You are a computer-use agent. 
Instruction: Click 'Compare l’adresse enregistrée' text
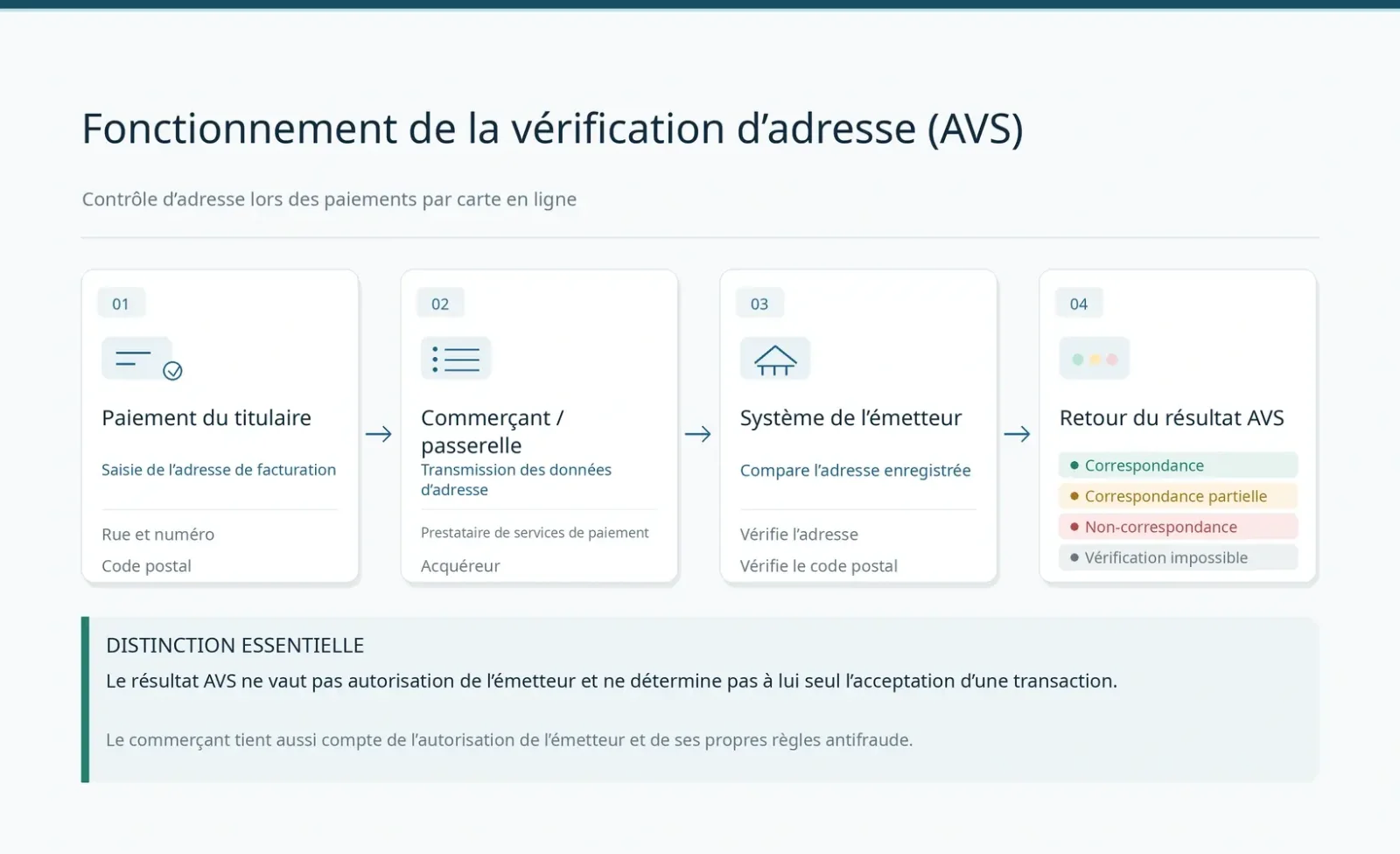coord(856,471)
